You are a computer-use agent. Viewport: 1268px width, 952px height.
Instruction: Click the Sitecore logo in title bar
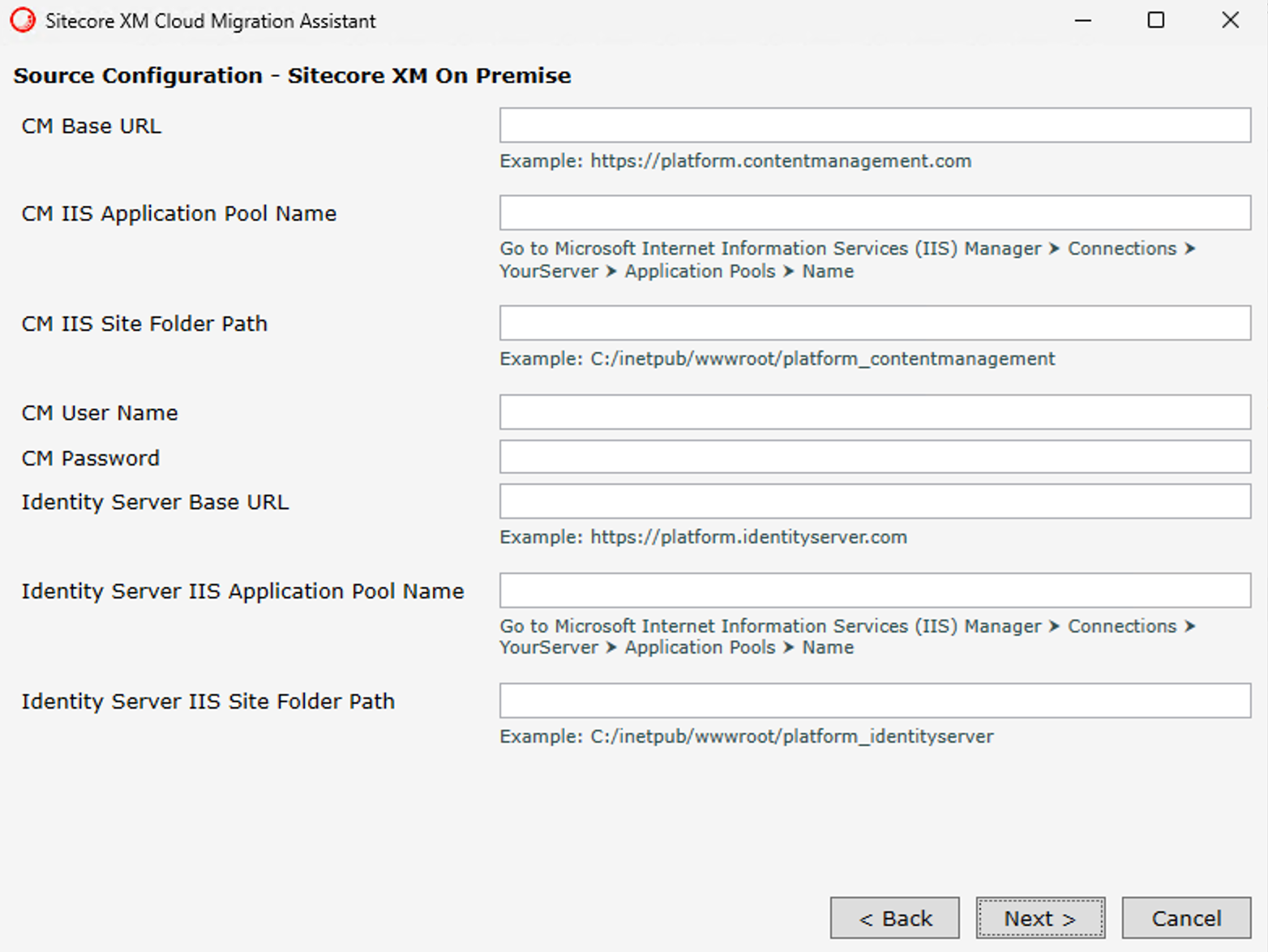coord(23,20)
